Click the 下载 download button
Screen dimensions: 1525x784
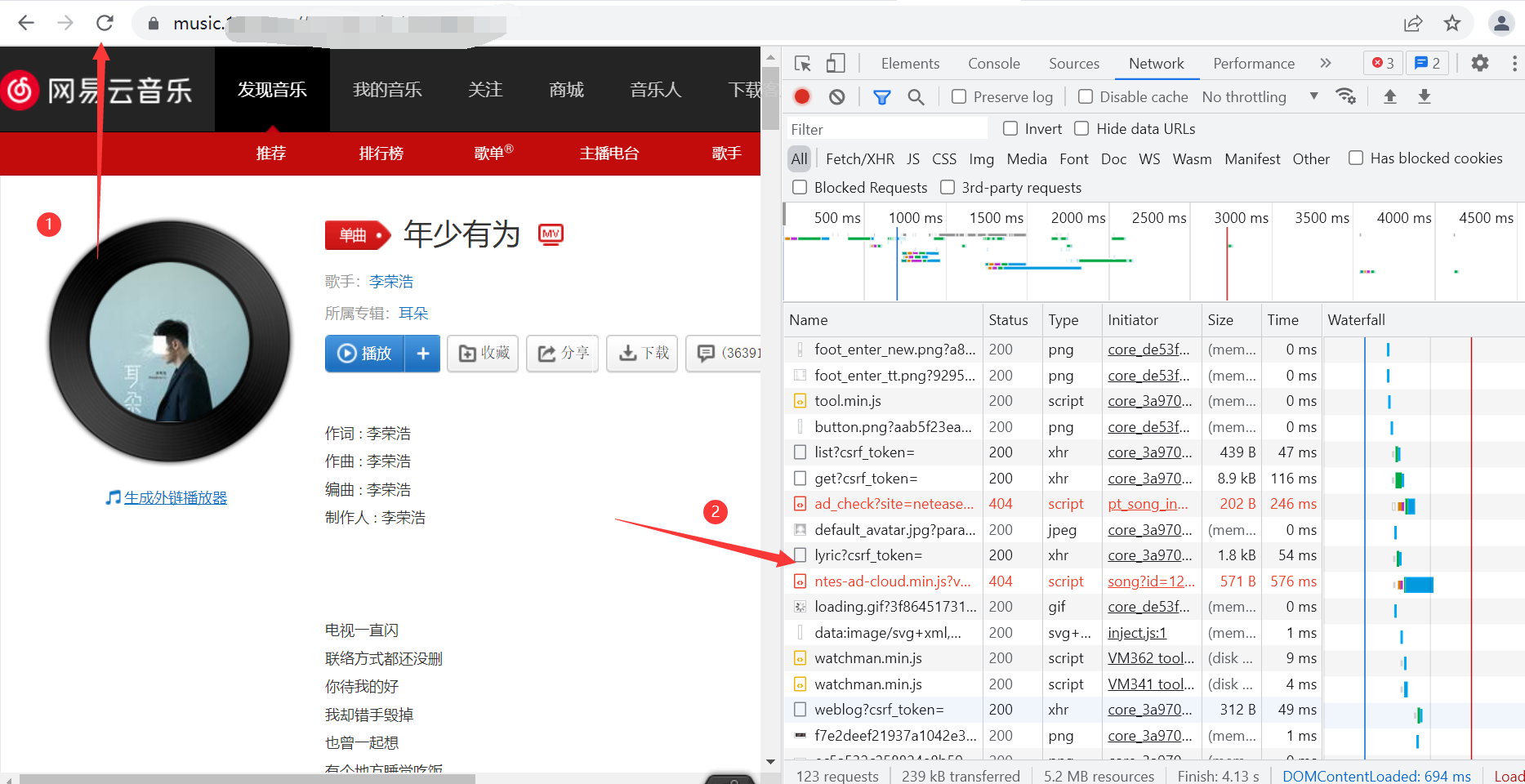643,353
